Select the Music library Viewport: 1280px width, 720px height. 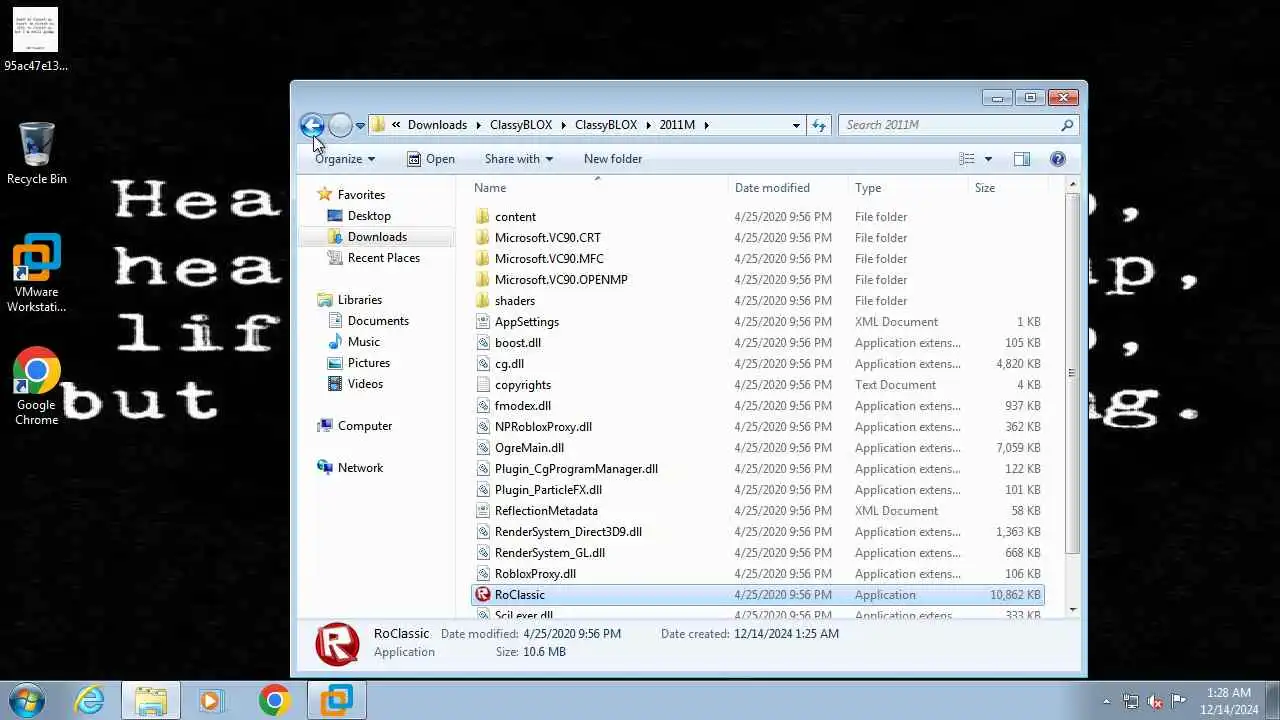pos(364,342)
